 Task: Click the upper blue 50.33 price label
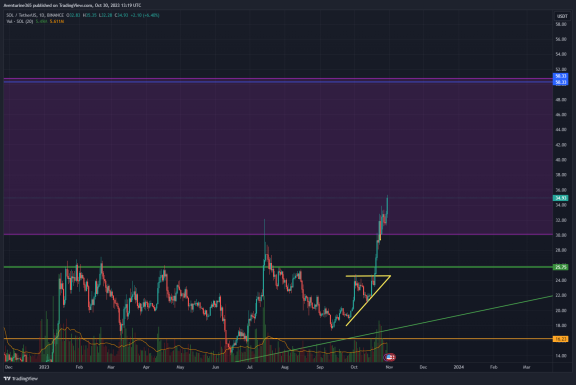point(561,76)
